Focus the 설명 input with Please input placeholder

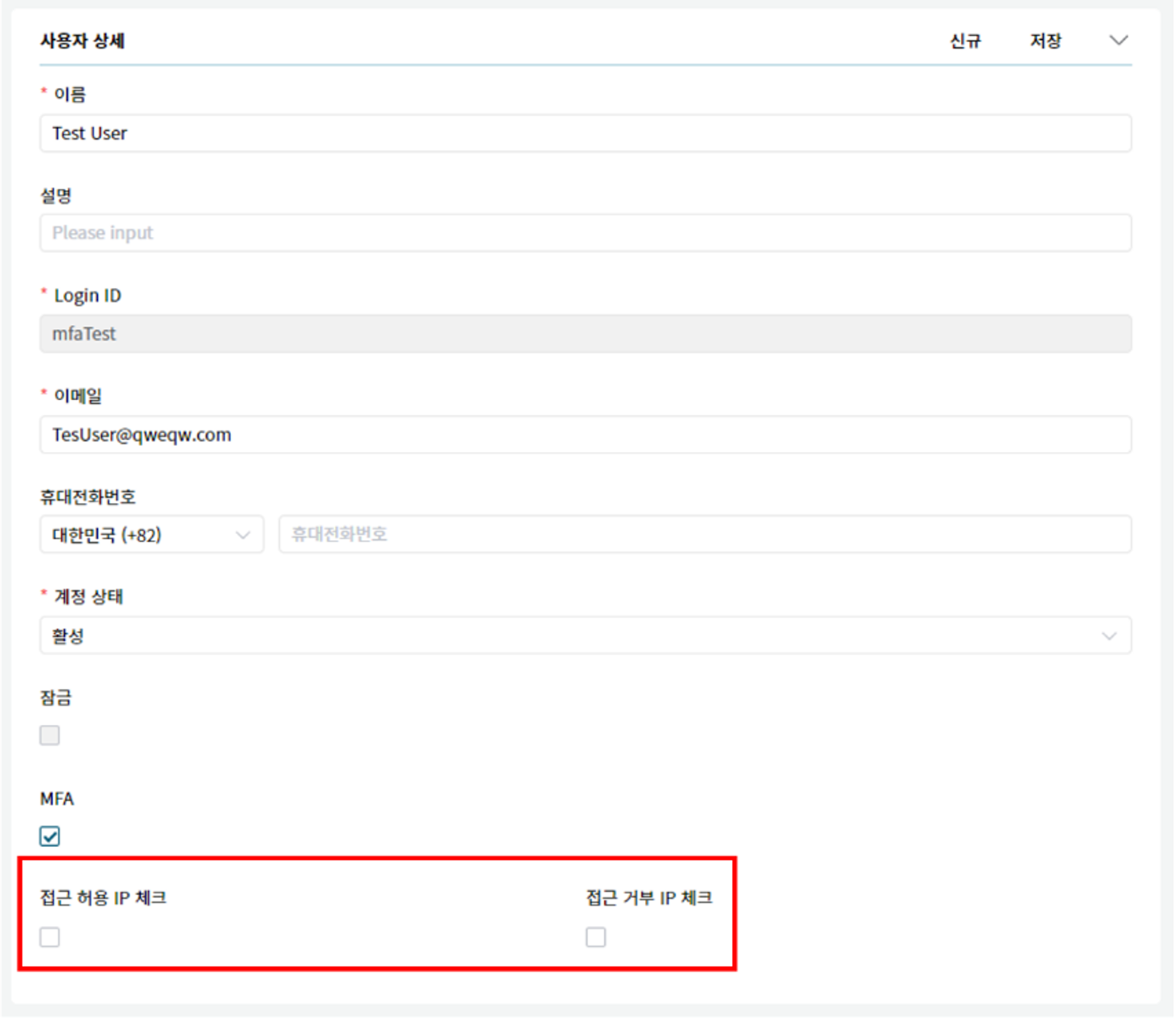(x=586, y=233)
